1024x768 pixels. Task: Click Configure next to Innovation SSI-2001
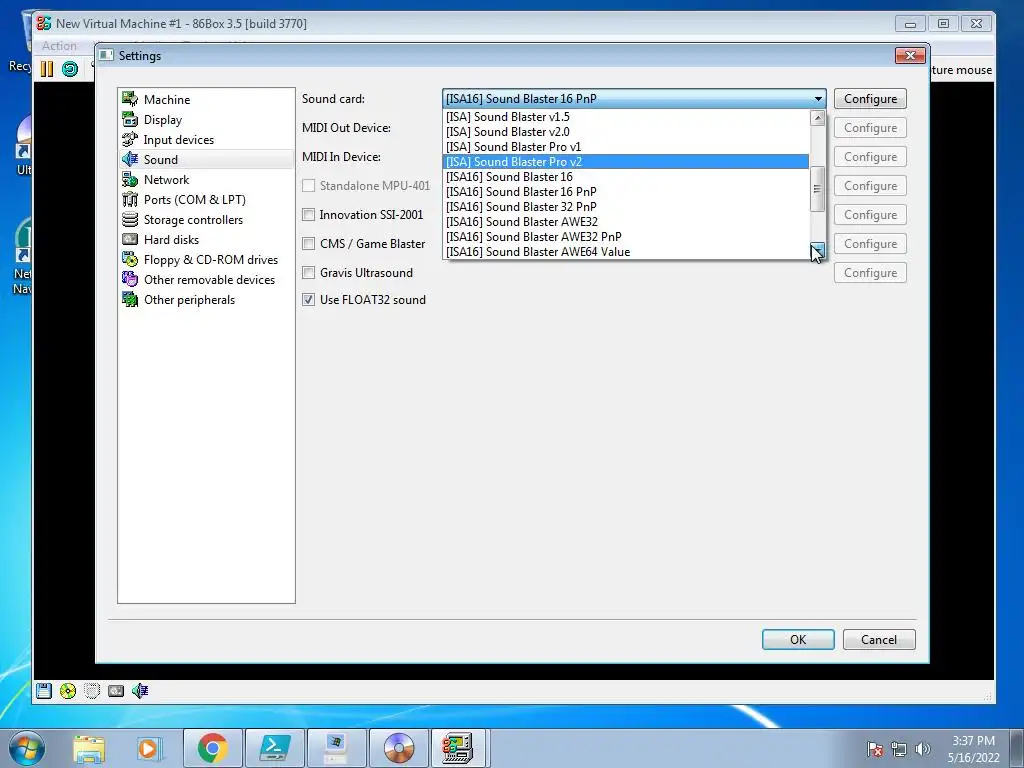[870, 215]
